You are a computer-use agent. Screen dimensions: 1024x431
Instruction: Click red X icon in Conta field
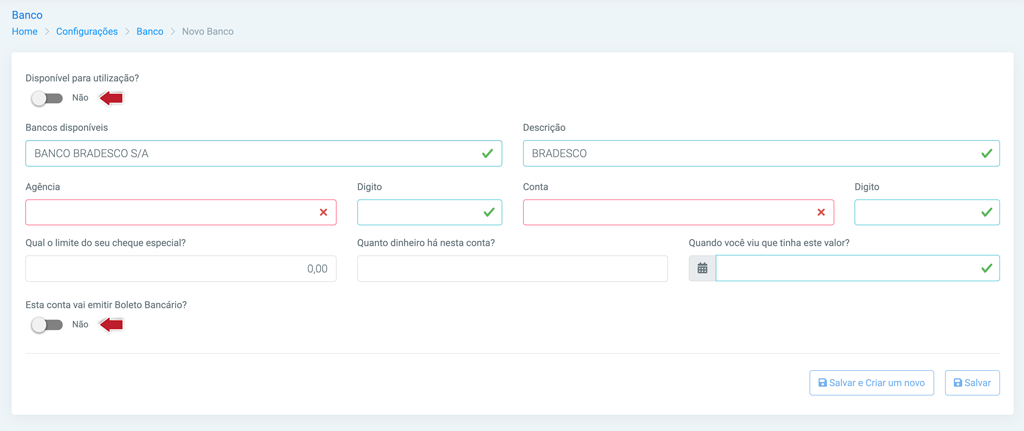pyautogui.click(x=821, y=212)
